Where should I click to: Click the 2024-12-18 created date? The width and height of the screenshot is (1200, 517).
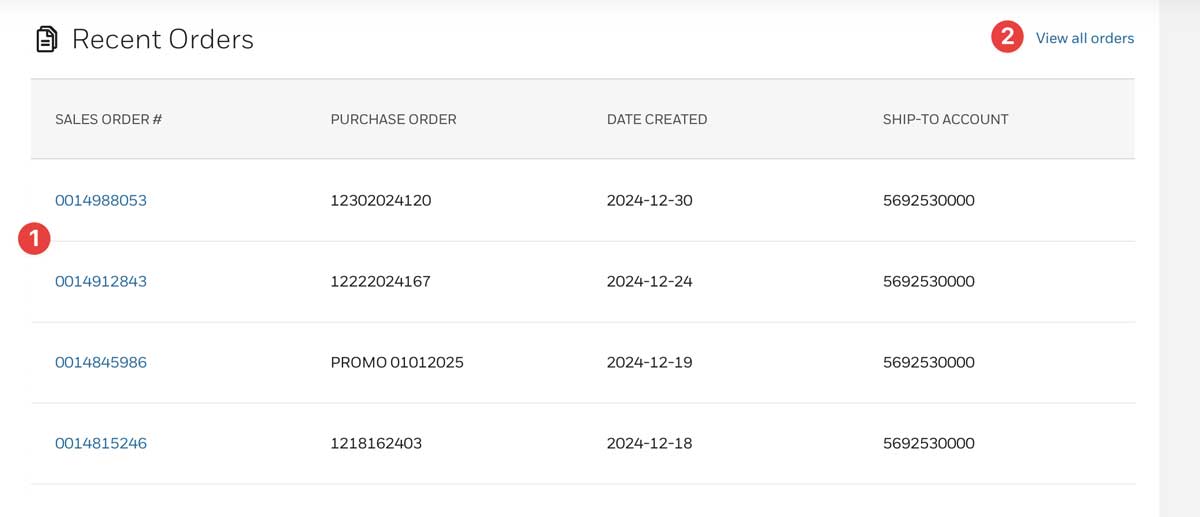(650, 443)
